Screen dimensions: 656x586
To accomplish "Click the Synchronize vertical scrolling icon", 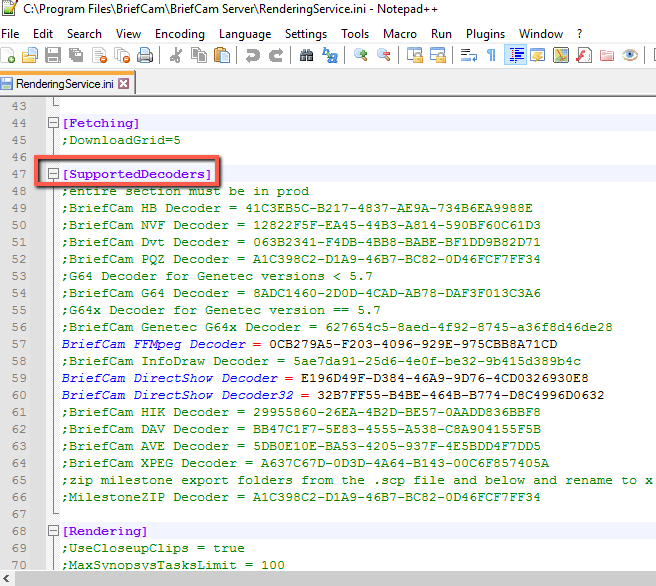I will point(415,55).
